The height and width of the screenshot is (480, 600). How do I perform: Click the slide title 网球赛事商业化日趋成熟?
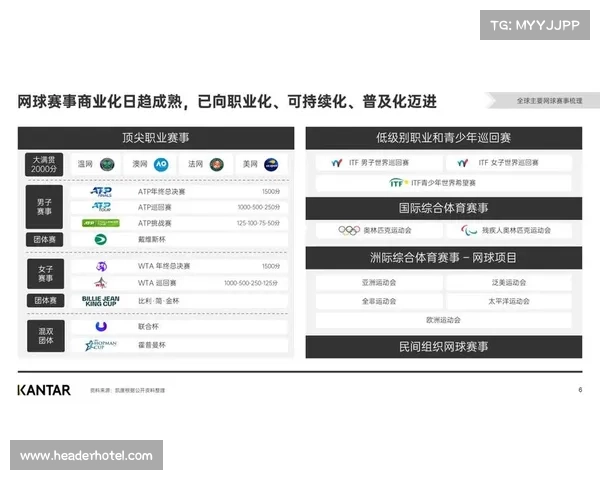(x=227, y=102)
